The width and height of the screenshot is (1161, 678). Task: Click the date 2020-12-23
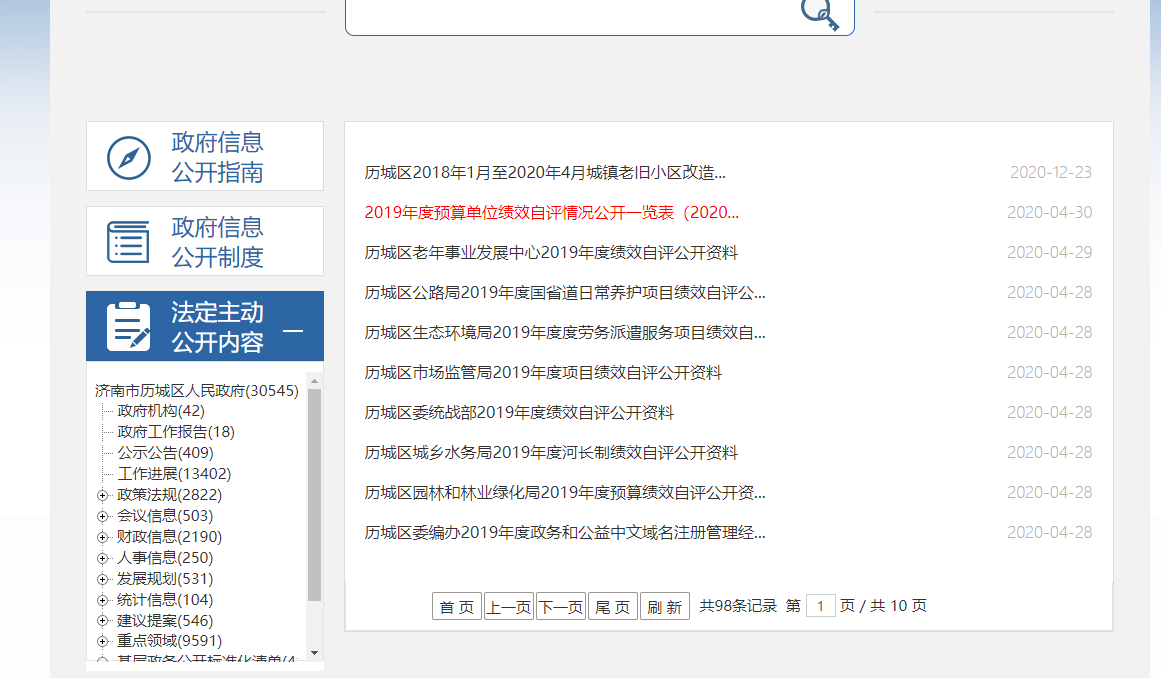click(x=1051, y=172)
